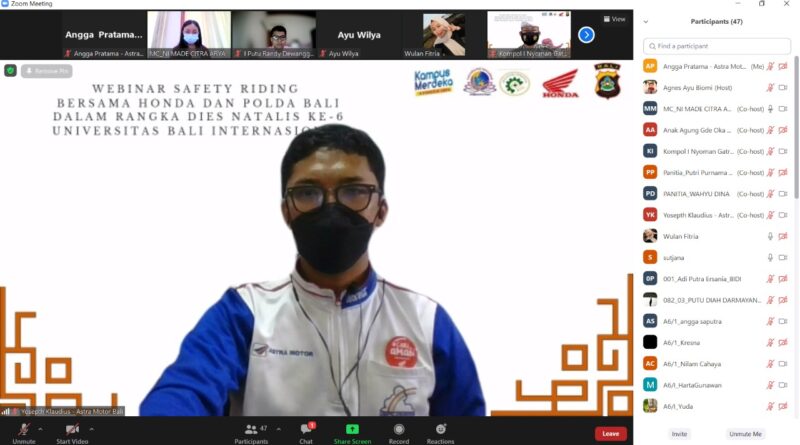Click M avatar for A6/1_HartaGunawan
Image resolution: width=800 pixels, height=445 pixels.
[x=650, y=385]
